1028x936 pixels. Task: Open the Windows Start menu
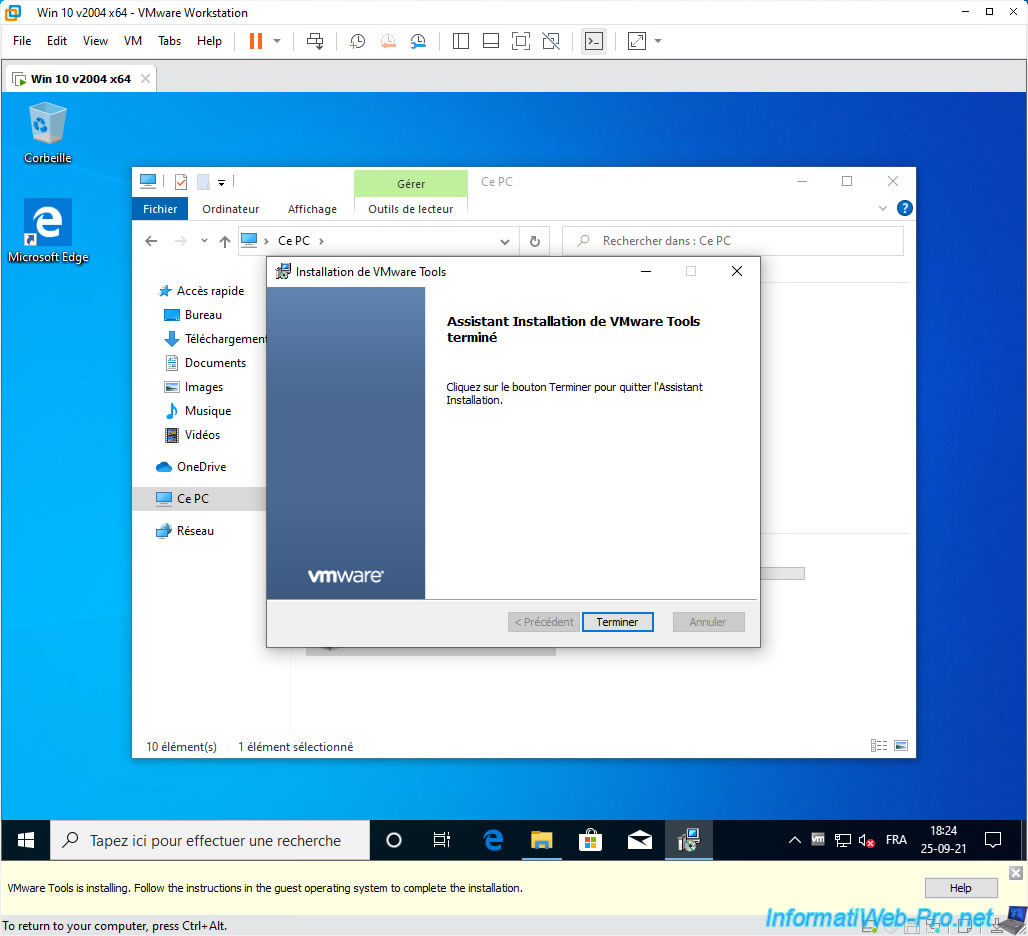(x=26, y=840)
